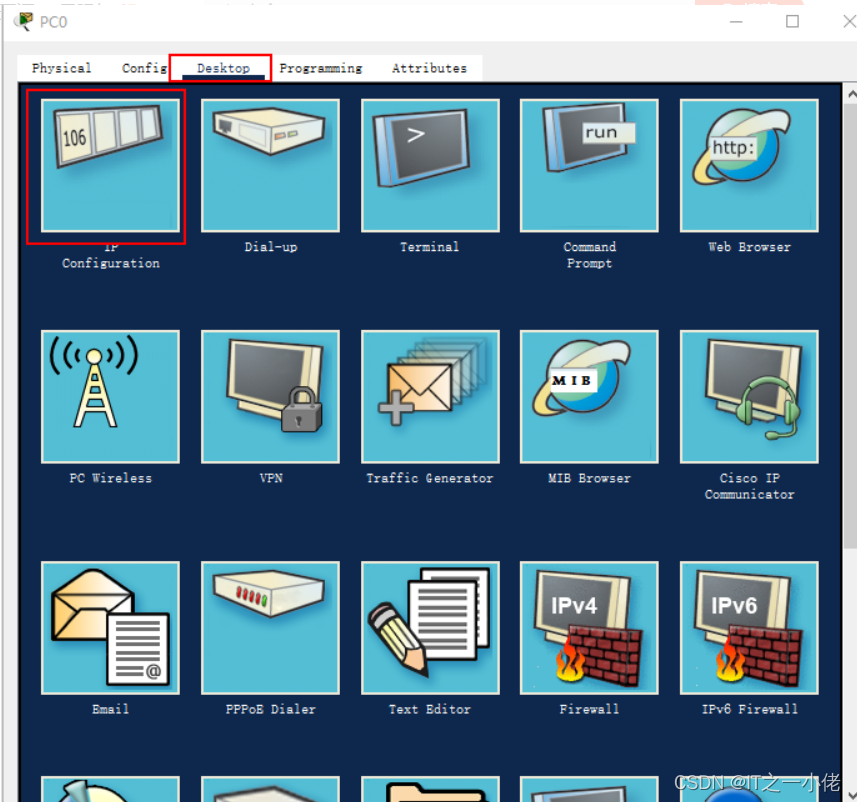
Task: Select the Desktop tab
Action: tap(223, 68)
